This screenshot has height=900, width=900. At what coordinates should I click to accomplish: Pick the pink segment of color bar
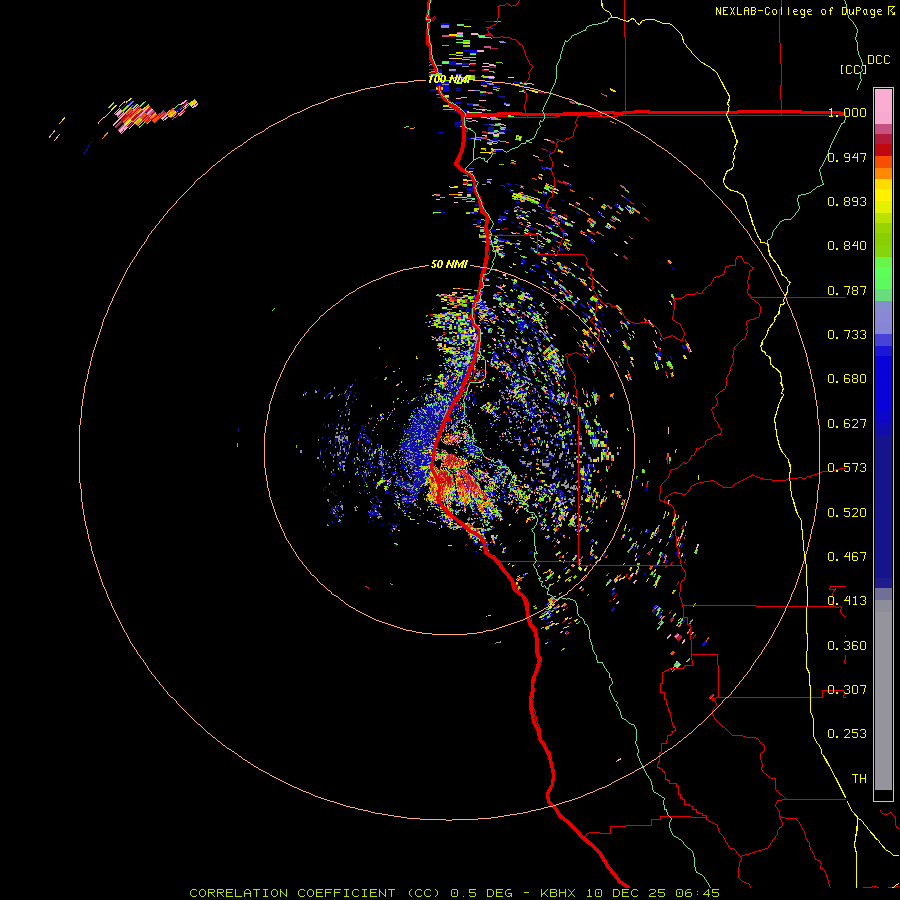883,107
